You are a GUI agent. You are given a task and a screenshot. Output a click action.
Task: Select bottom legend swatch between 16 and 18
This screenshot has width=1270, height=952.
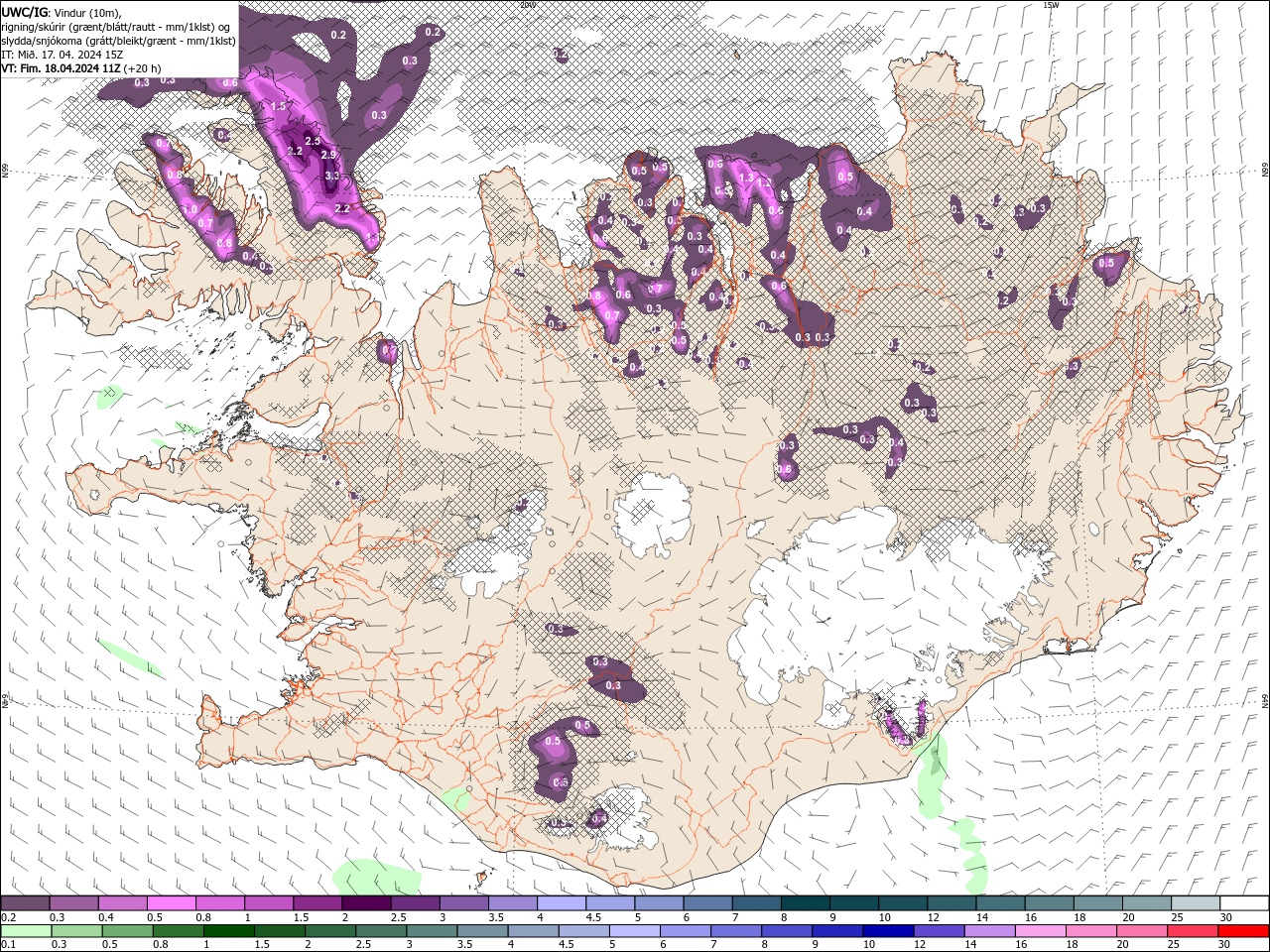(1039, 930)
